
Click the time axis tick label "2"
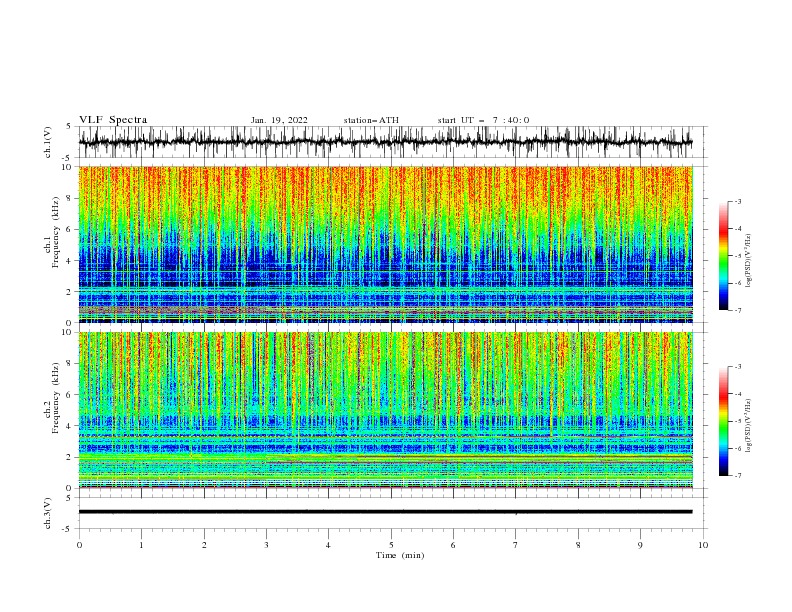(x=204, y=545)
